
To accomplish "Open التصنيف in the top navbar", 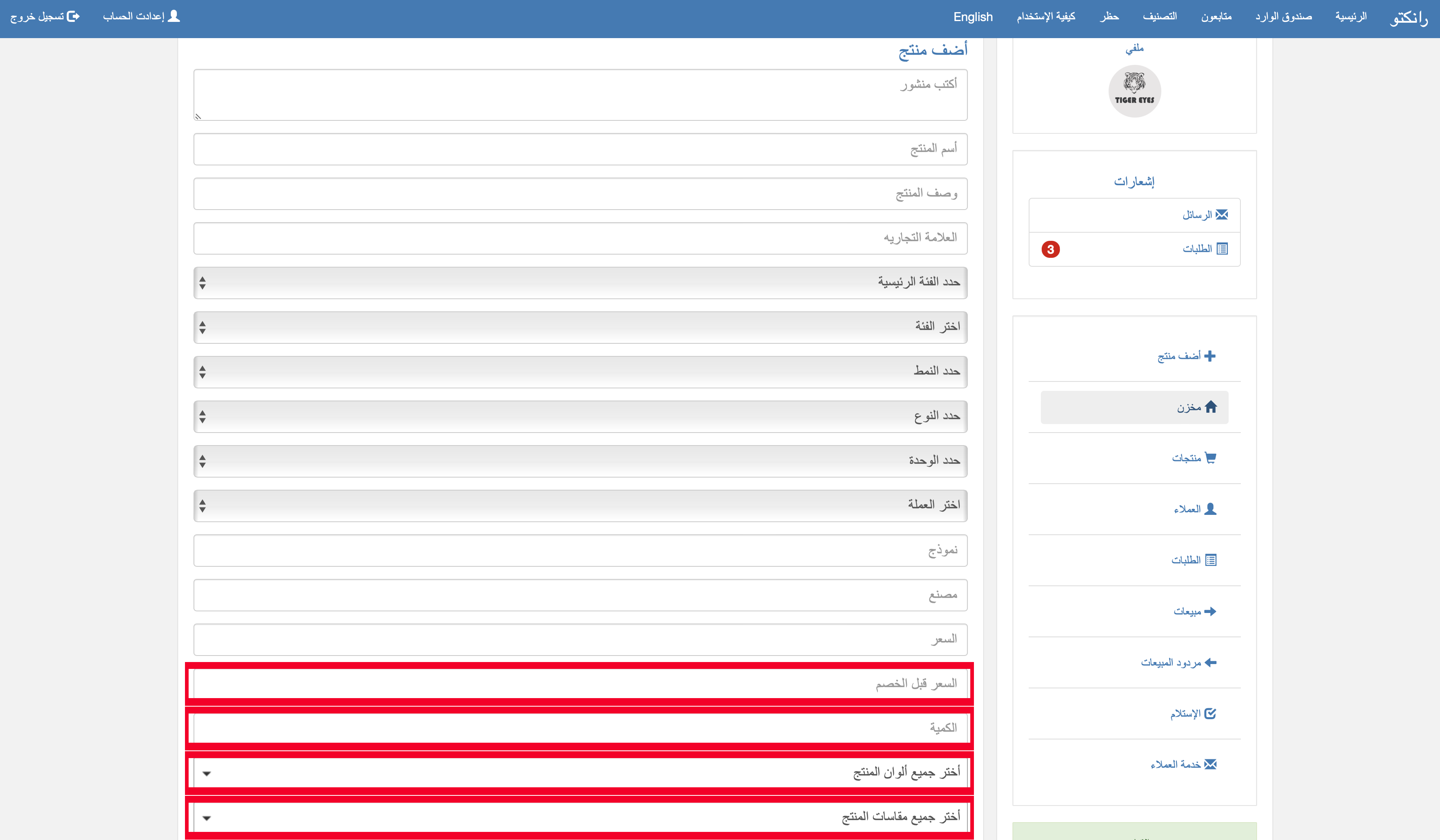I will [1159, 17].
